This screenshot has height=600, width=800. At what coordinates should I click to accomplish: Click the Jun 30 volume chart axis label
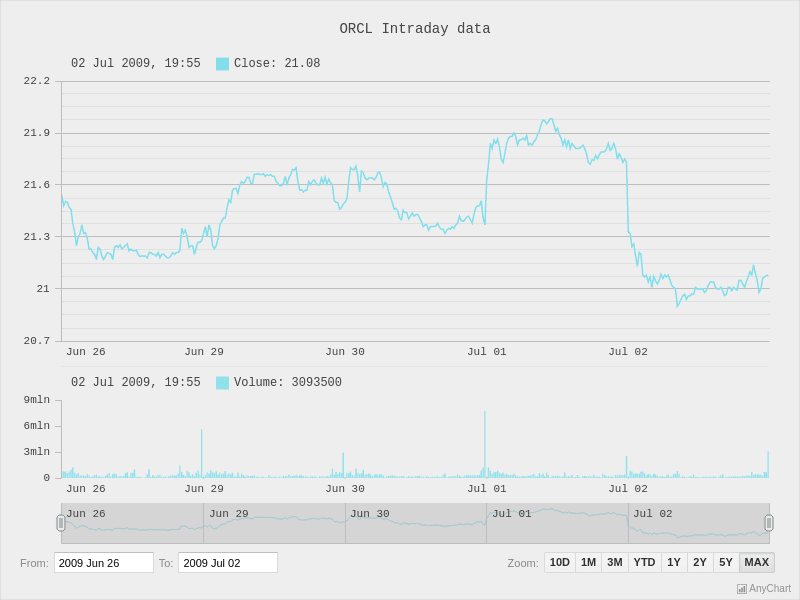(x=345, y=489)
